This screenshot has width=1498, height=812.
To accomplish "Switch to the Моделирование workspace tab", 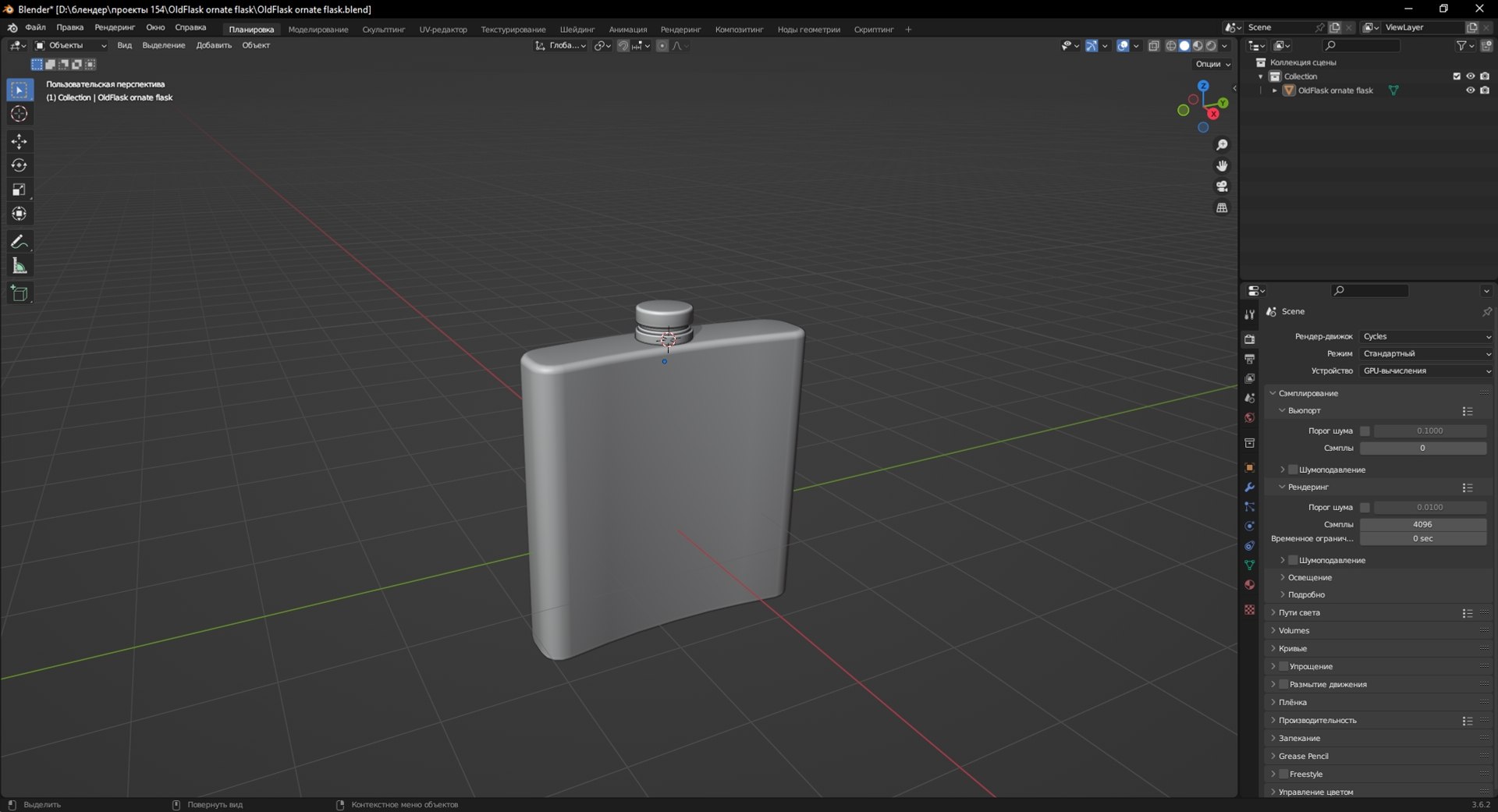I will 318,30.
